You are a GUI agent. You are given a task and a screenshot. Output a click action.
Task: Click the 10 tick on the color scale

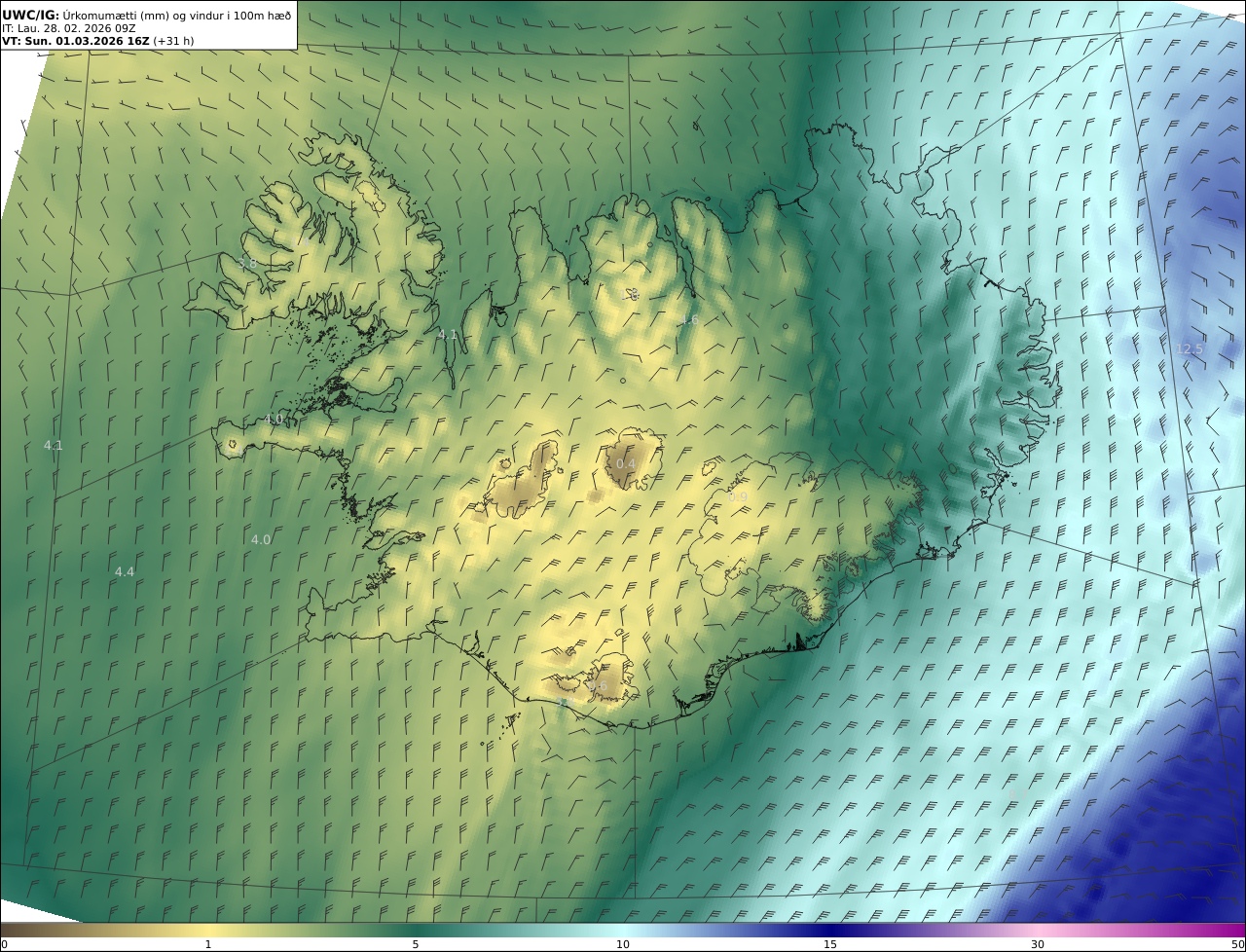point(623,944)
